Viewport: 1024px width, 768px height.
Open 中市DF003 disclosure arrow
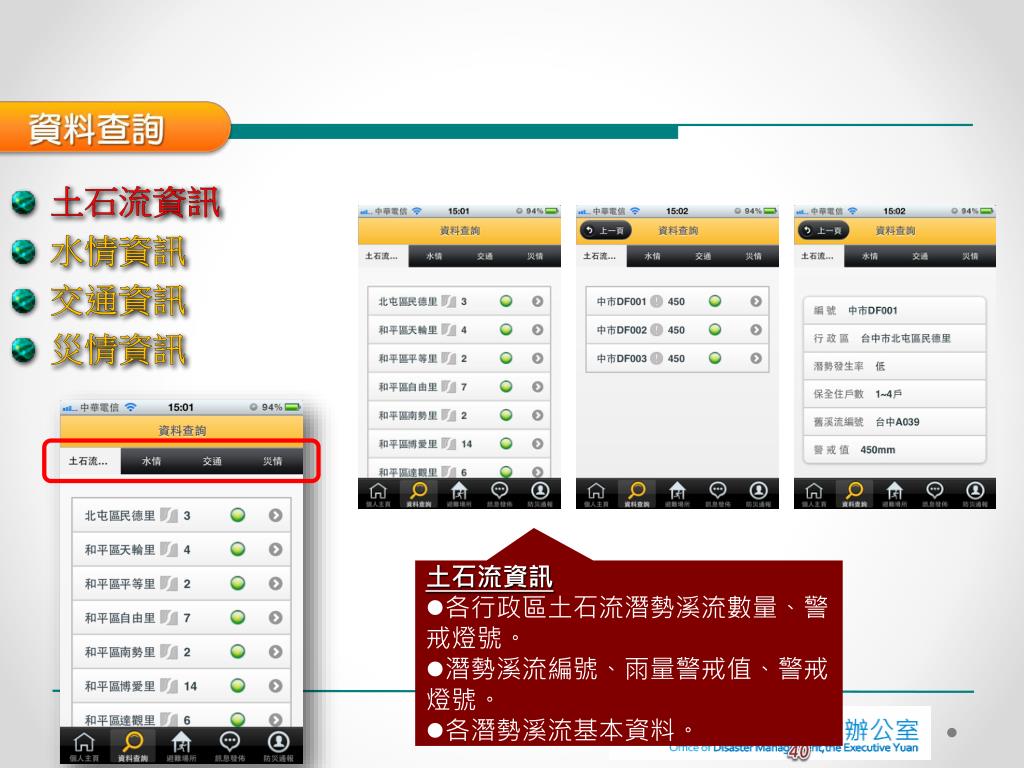click(x=756, y=358)
